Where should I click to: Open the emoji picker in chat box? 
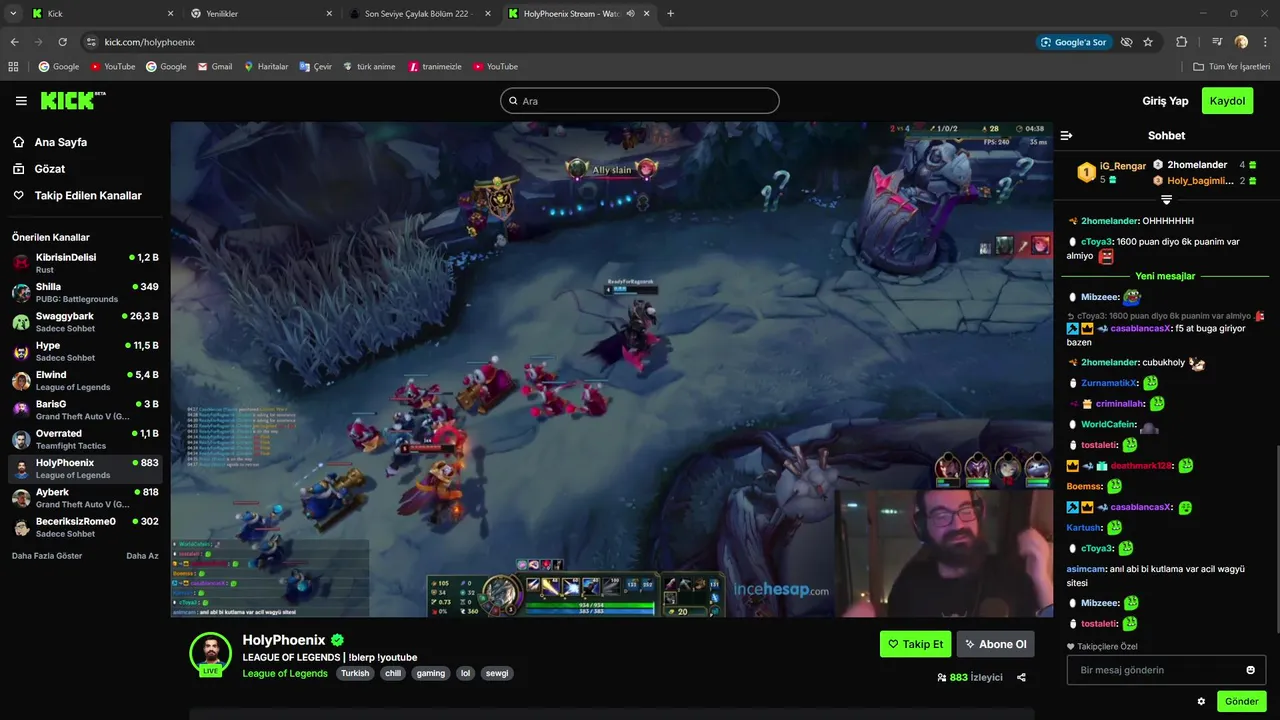tap(1250, 670)
